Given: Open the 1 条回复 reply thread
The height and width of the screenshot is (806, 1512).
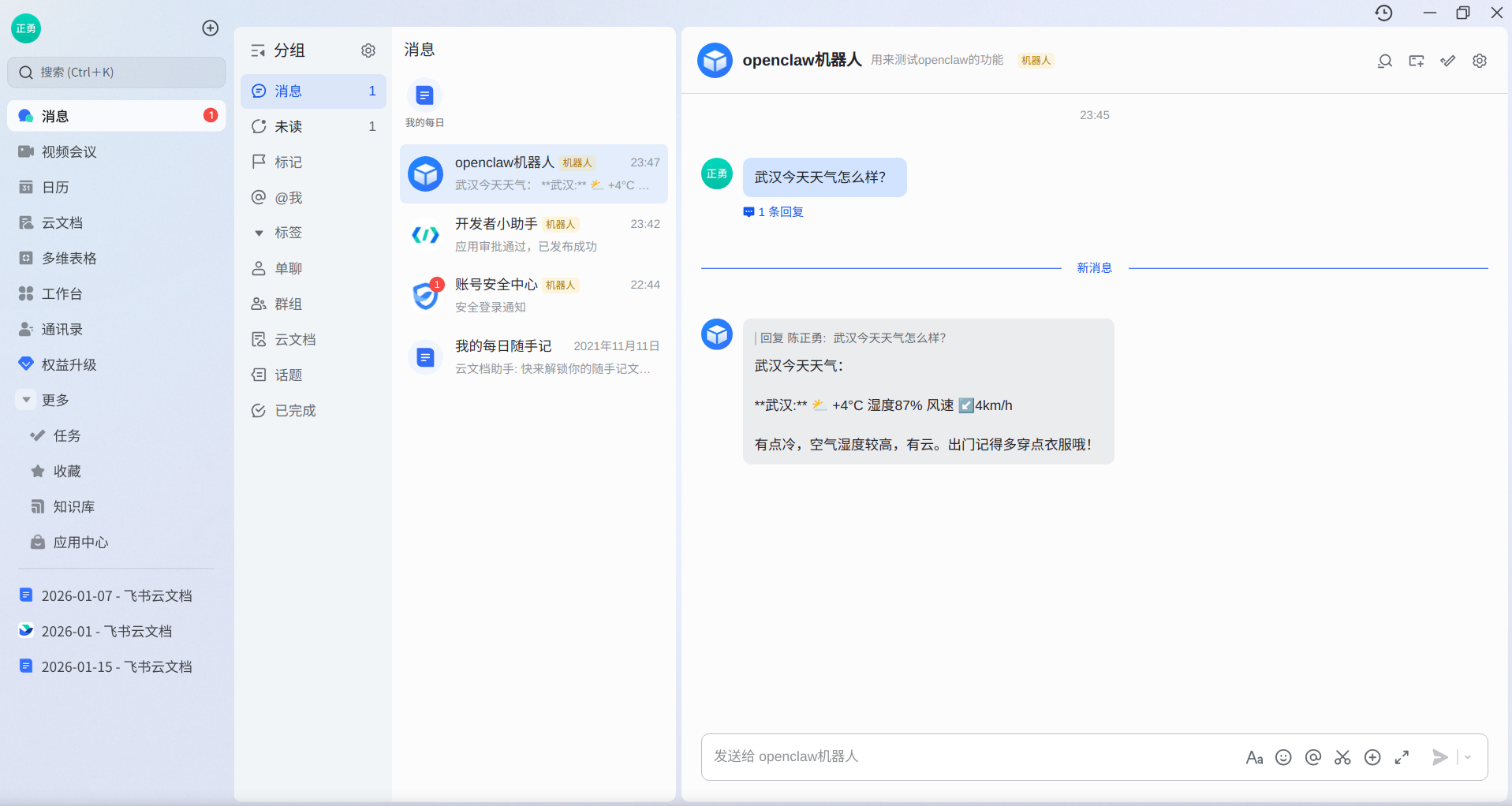Looking at the screenshot, I should pos(772,211).
